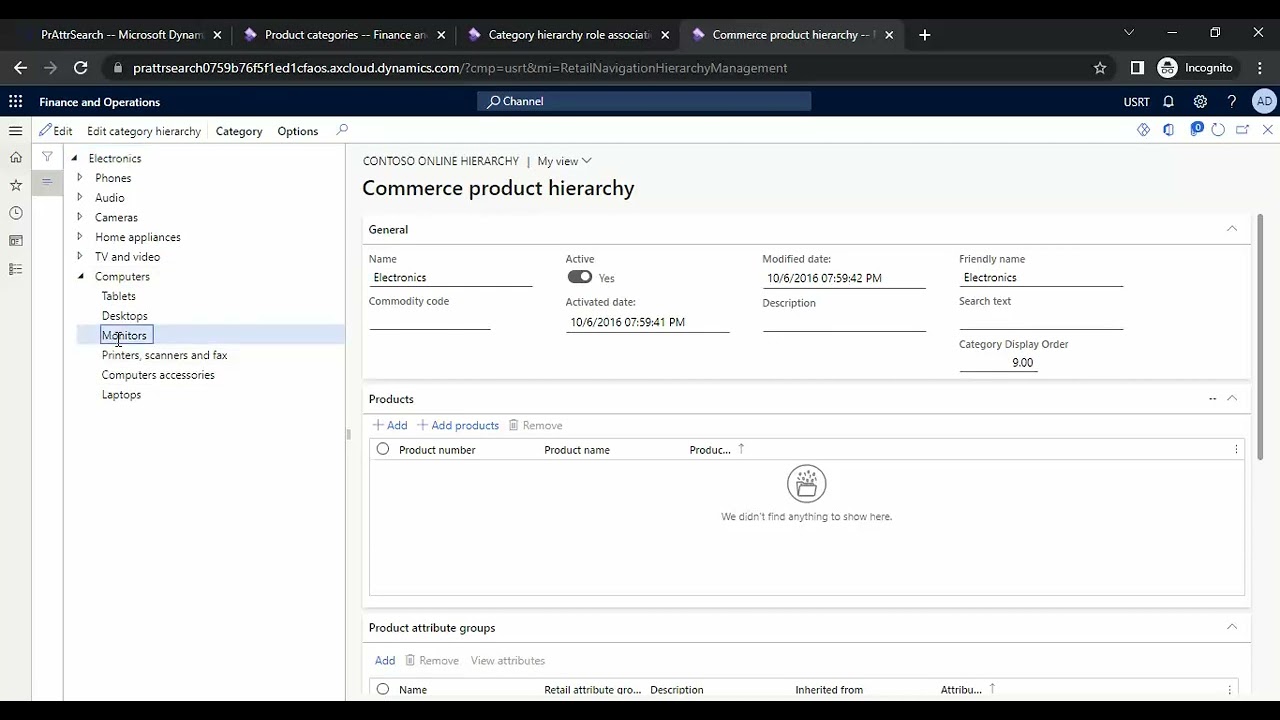This screenshot has width=1280, height=720.
Task: Open the Edit category hierarchy menu
Action: pyautogui.click(x=144, y=131)
